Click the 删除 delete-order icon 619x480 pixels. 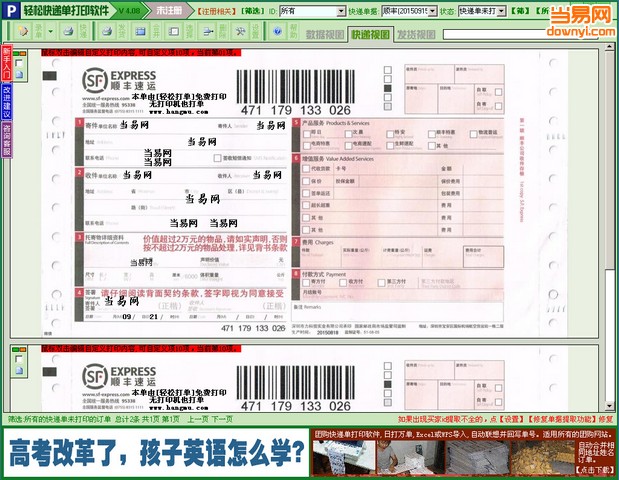(x=208, y=31)
